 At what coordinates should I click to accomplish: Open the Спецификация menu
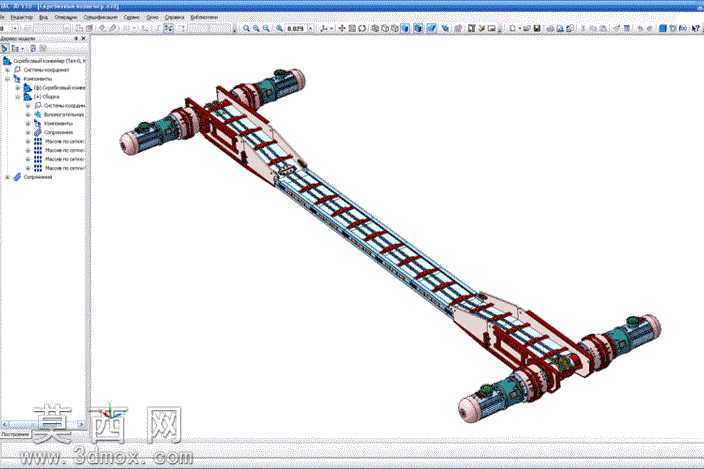pos(101,17)
